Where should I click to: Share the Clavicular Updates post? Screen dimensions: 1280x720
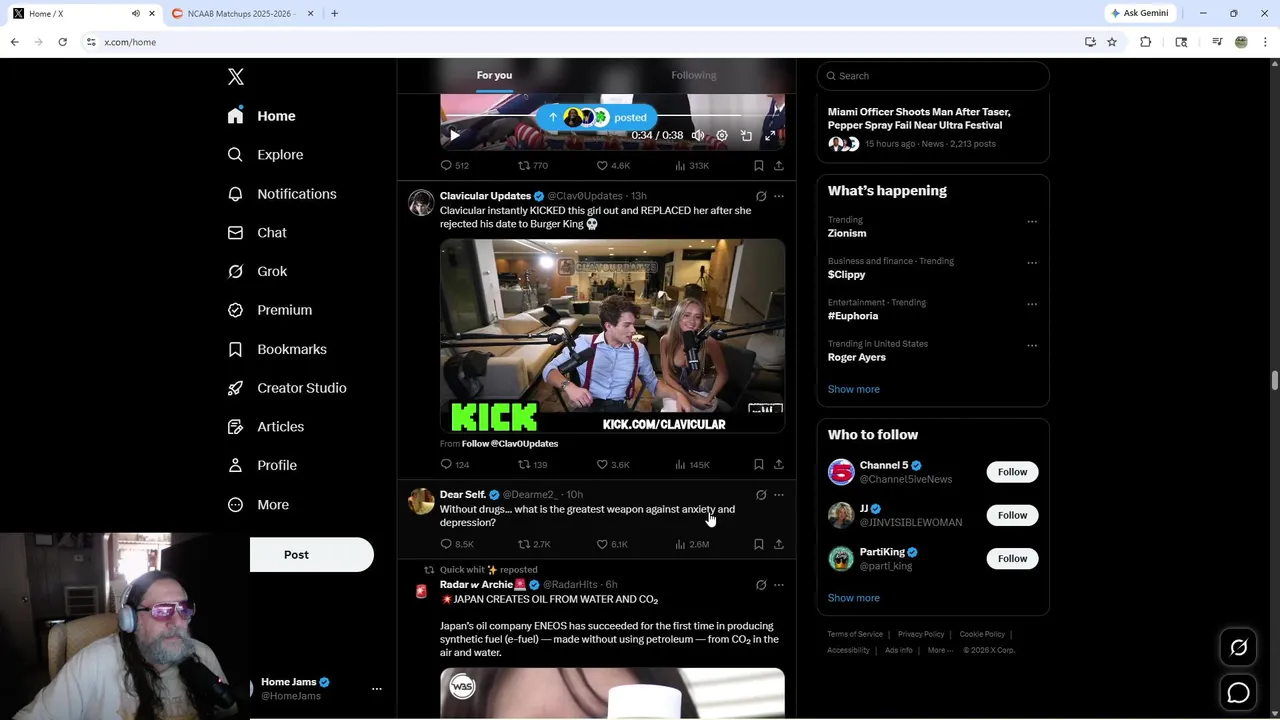pos(779,465)
